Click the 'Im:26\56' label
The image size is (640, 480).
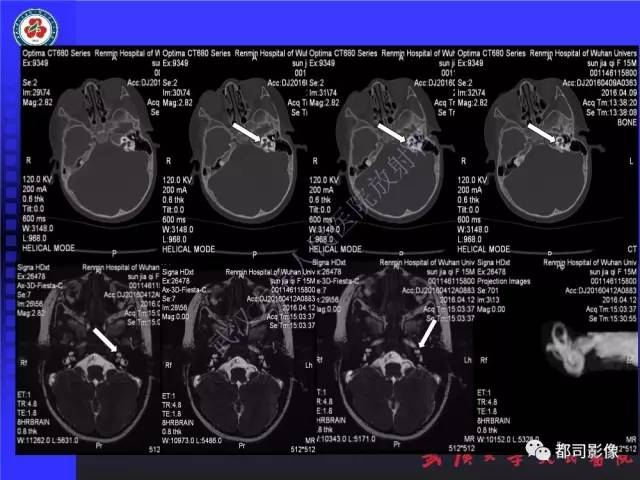[x=28, y=304]
